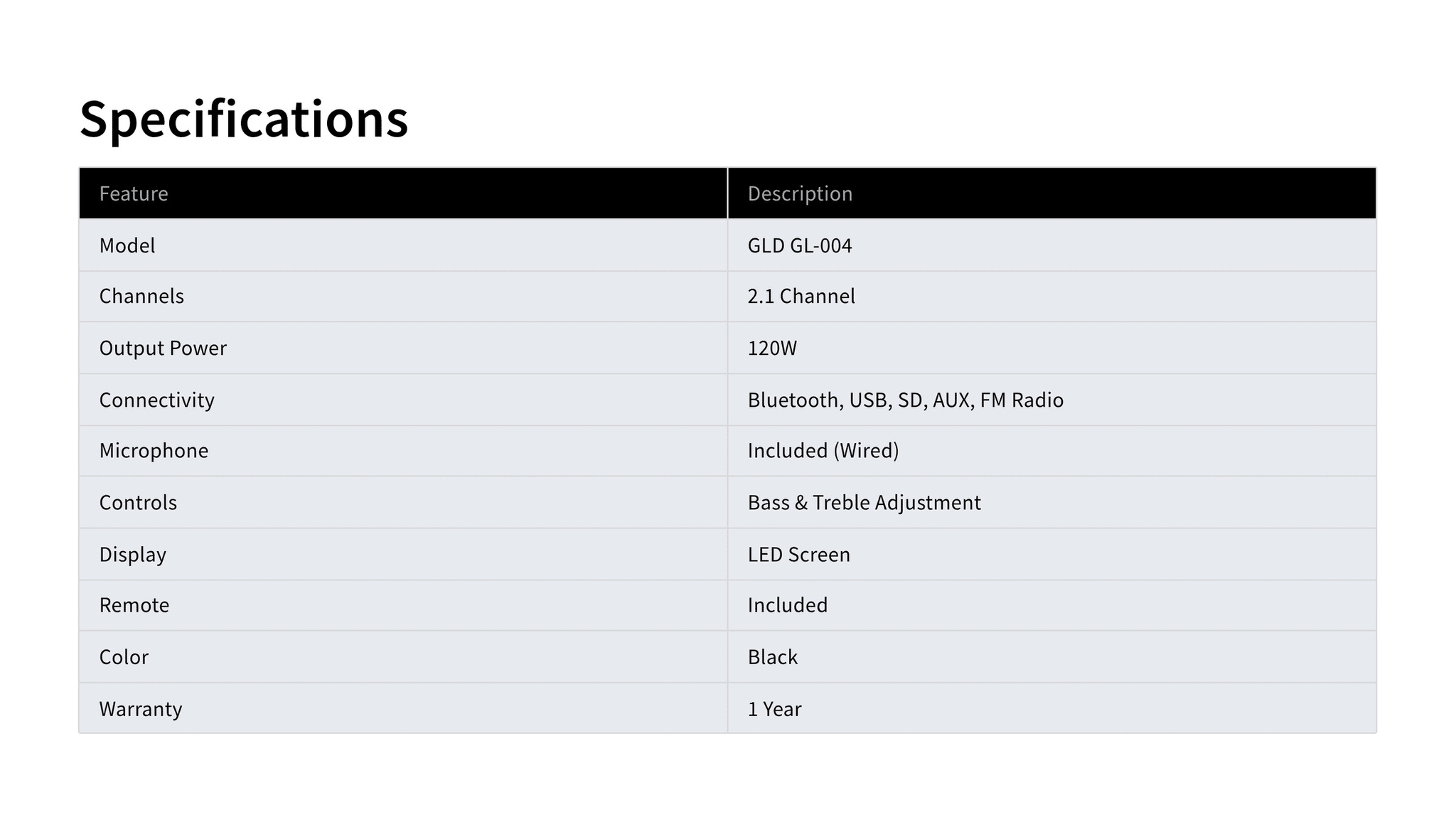The image size is (1456, 820).
Task: Select the Bluetooth, USB, SD, AUX cell
Action: pyautogui.click(x=905, y=400)
